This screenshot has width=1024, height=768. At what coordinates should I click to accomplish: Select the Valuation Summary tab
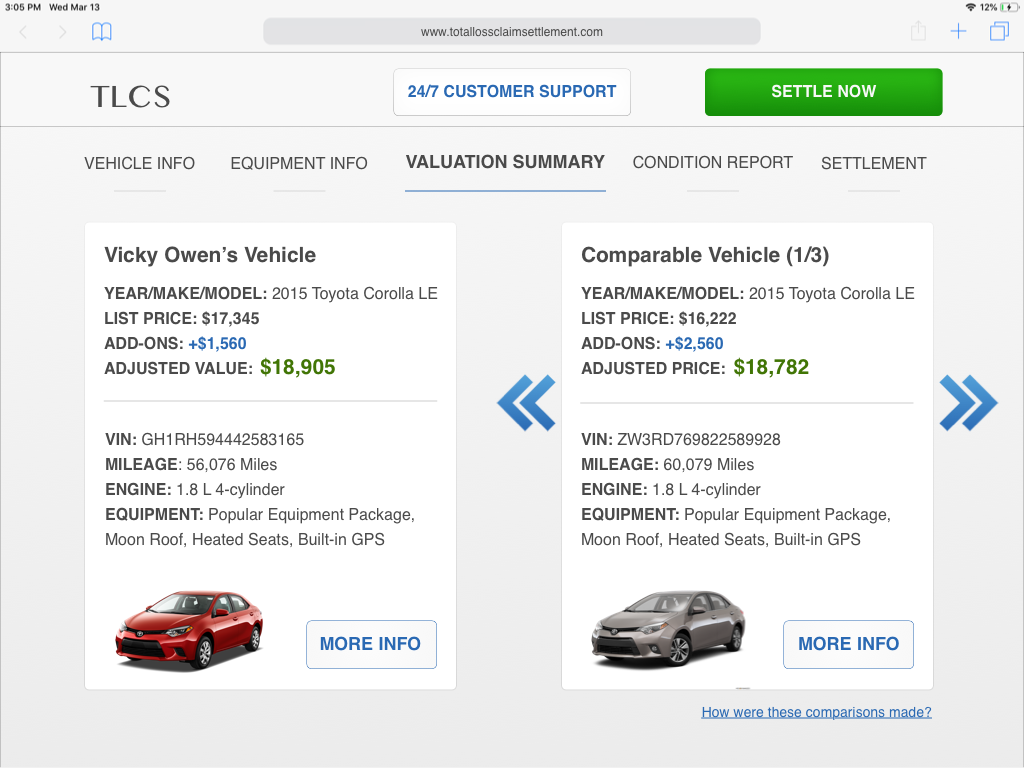(x=505, y=162)
